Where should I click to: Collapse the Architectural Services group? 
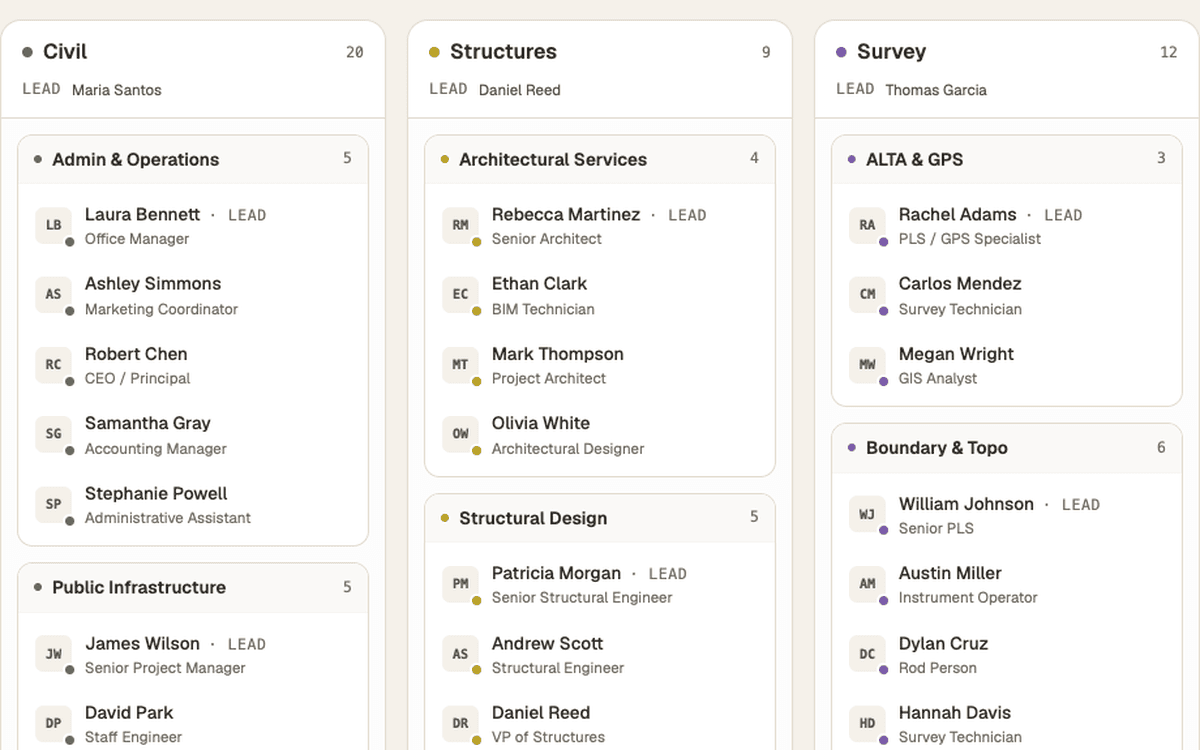600,160
